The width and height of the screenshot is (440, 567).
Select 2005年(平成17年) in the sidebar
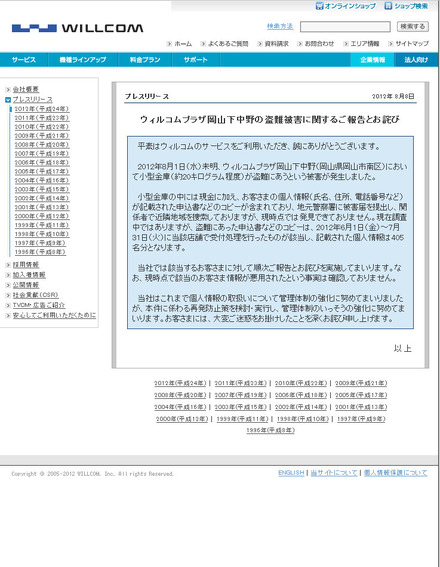(42, 171)
